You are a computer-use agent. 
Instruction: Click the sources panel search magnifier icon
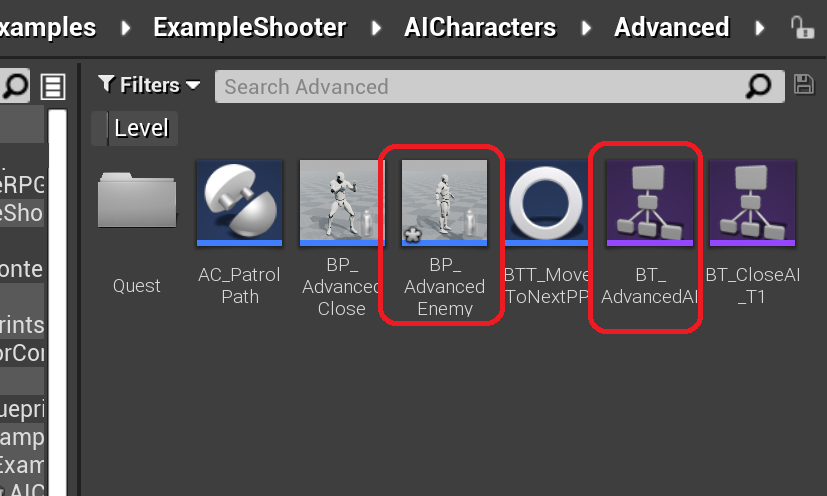point(15,85)
